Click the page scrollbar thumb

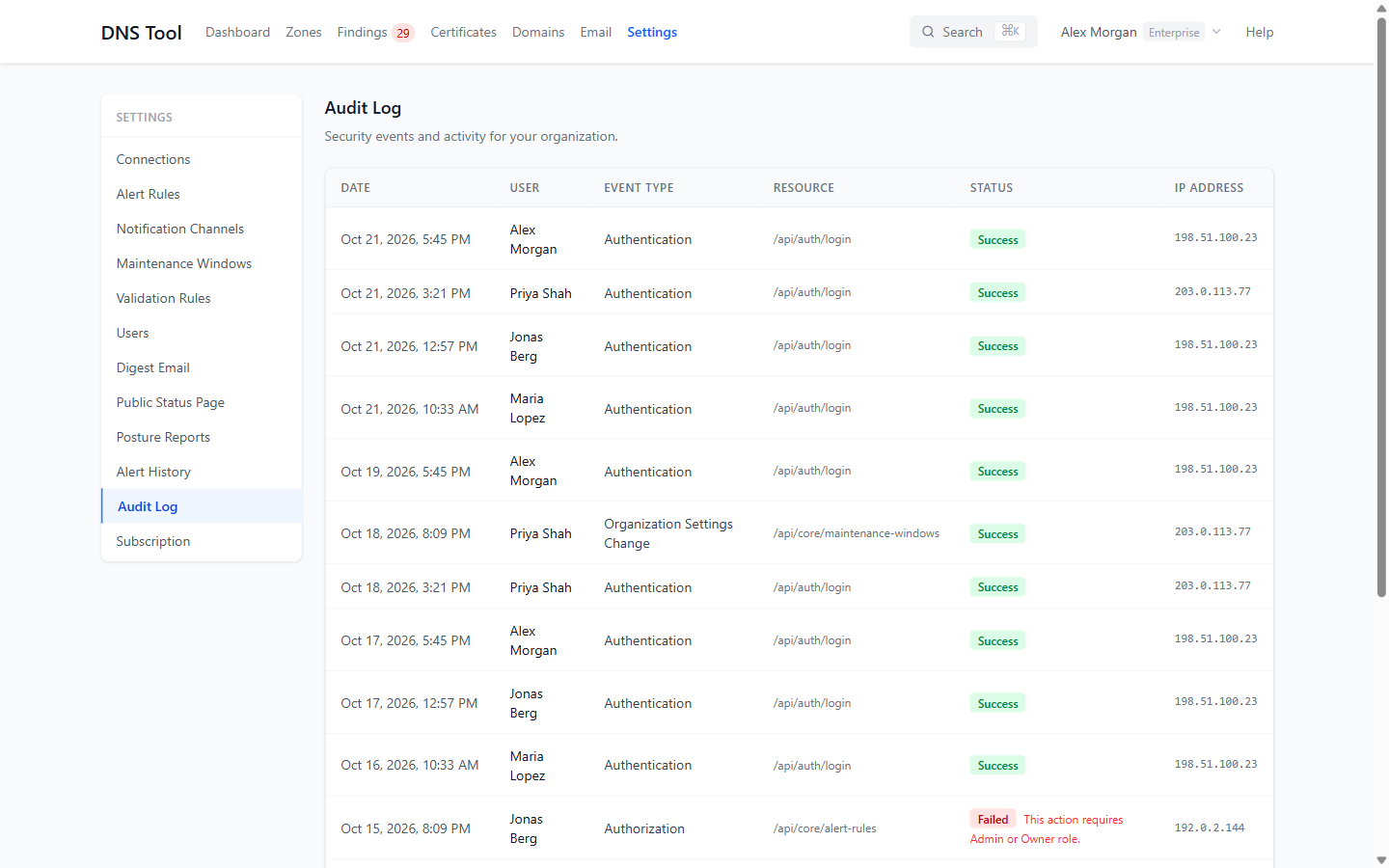tap(1381, 307)
